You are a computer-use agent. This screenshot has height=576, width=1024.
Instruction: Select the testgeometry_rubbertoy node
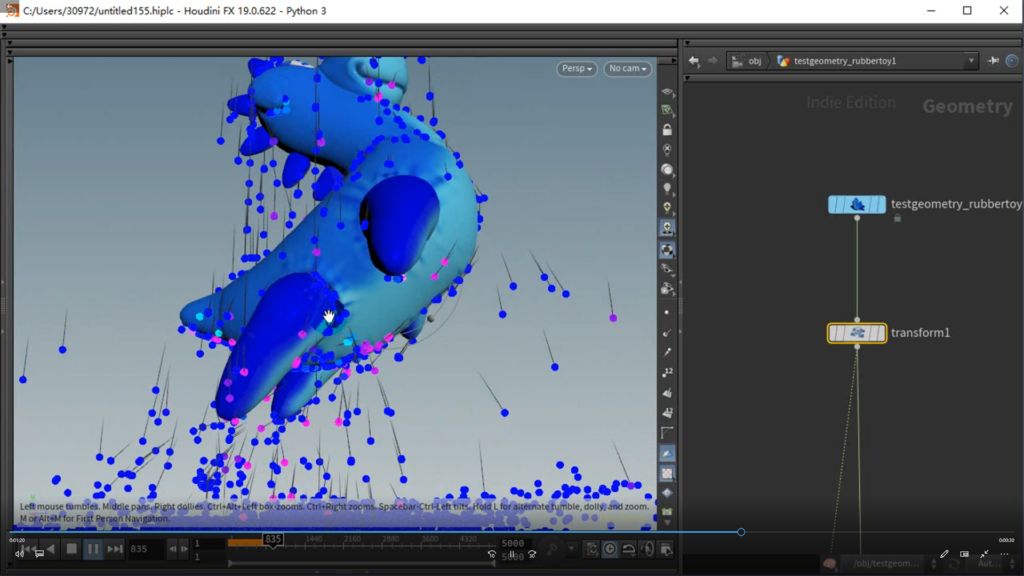click(857, 204)
